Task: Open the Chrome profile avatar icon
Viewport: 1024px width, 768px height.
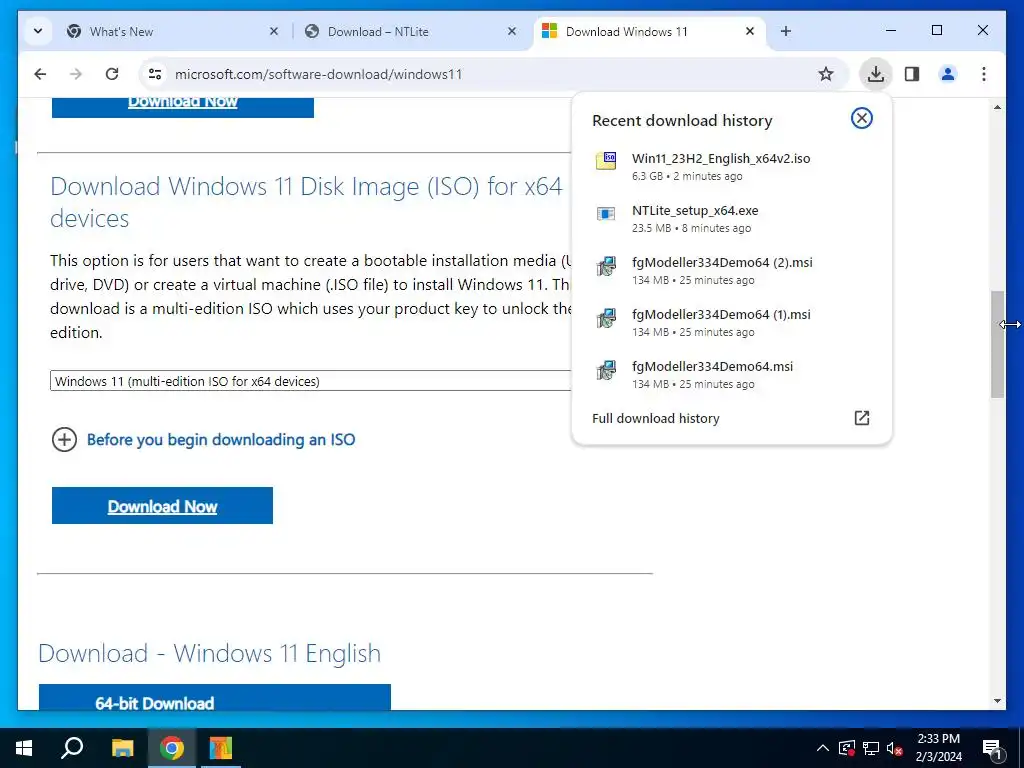Action: [x=948, y=74]
